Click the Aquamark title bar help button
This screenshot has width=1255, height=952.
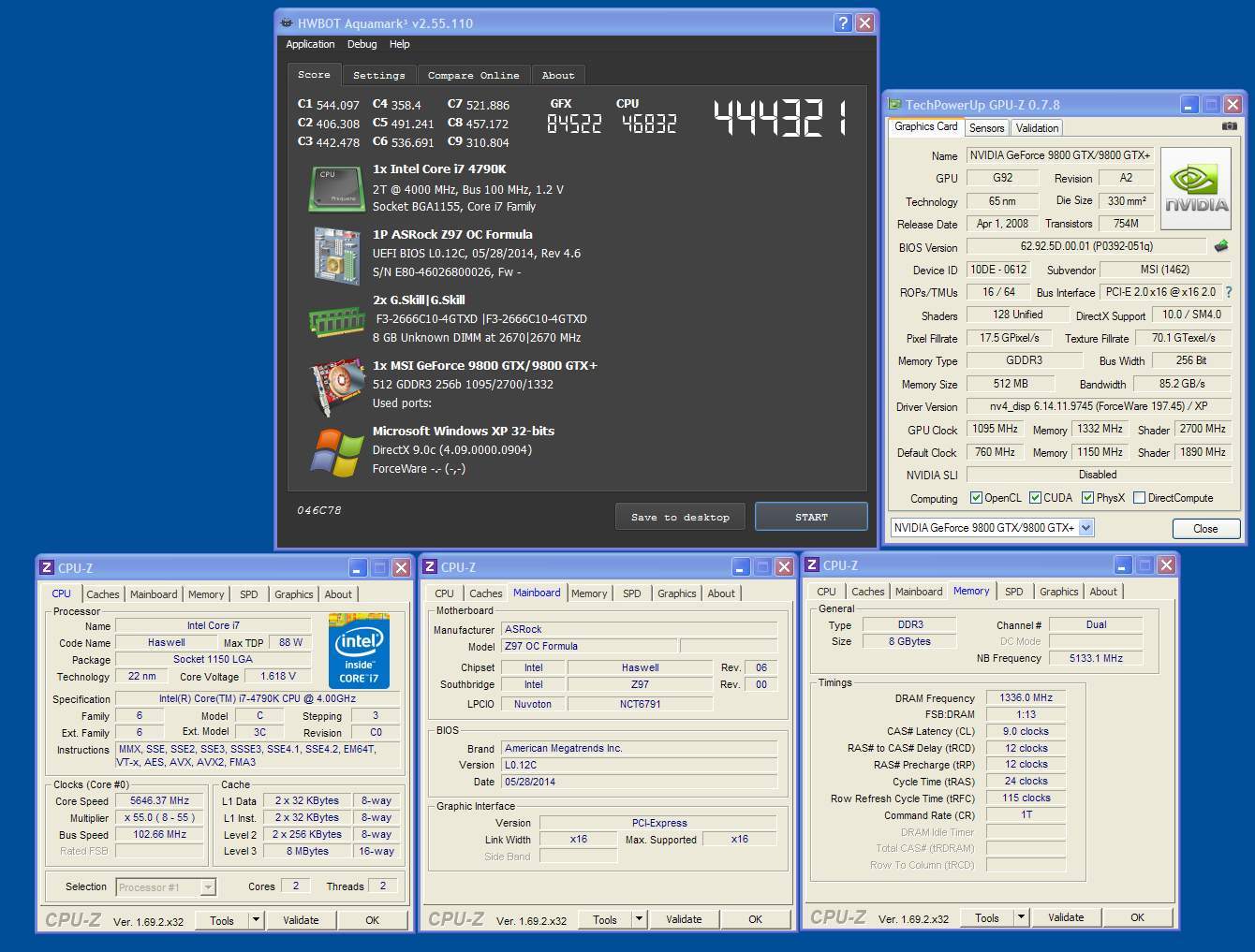point(843,23)
